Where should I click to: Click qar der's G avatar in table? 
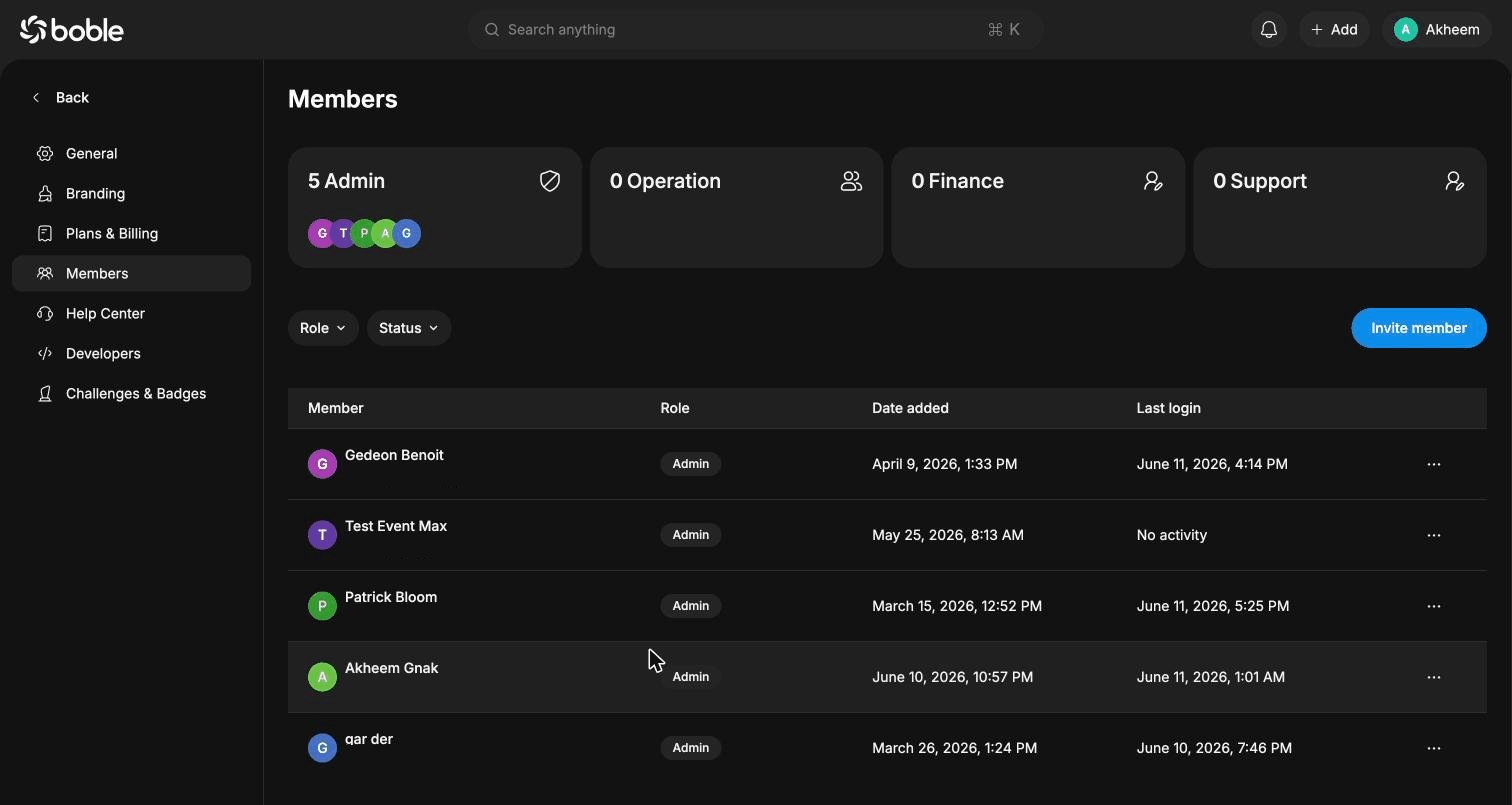(322, 748)
